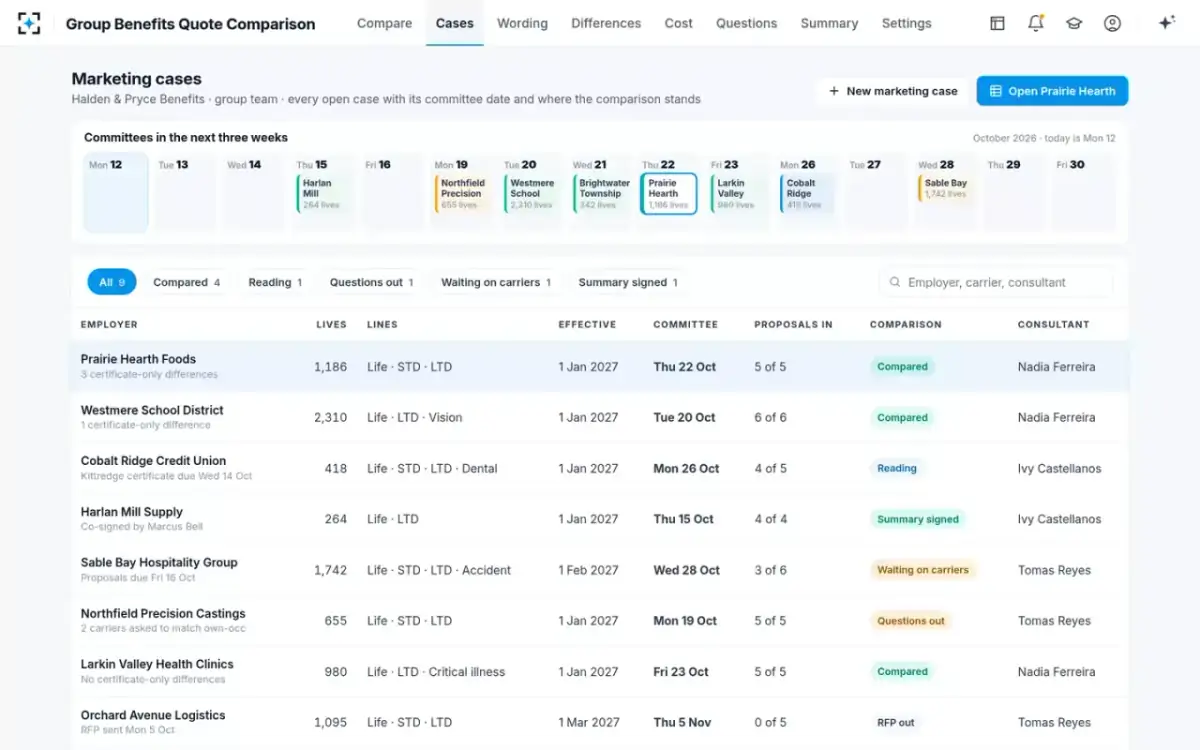Open the Sable Bay calendar card
The image size is (1200, 750).
coord(946,188)
